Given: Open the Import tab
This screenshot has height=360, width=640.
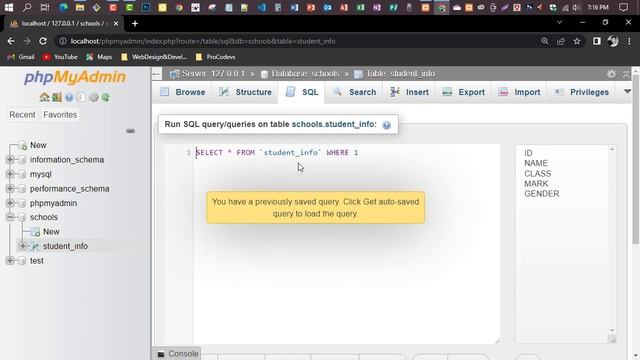Looking at the screenshot, I should [x=520, y=92].
